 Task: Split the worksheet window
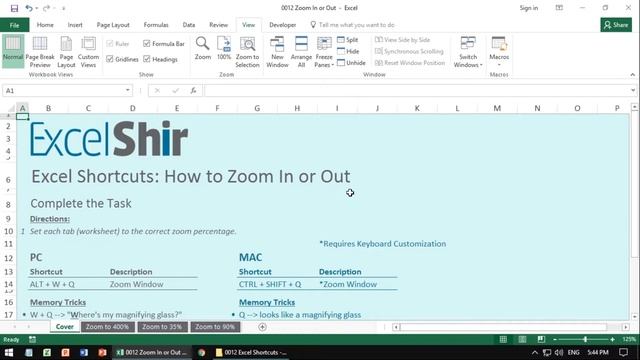click(348, 40)
